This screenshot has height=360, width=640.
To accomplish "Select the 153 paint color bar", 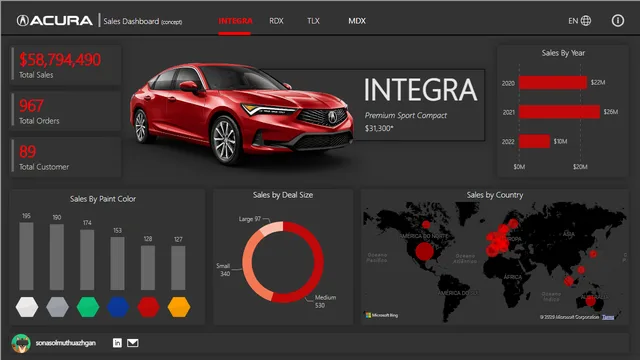I will (x=118, y=264).
